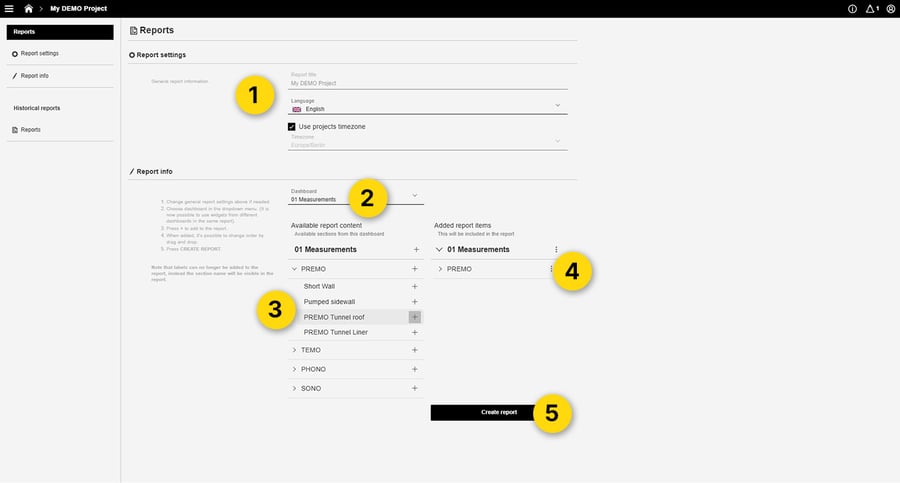Click the Report title input field

click(x=428, y=83)
